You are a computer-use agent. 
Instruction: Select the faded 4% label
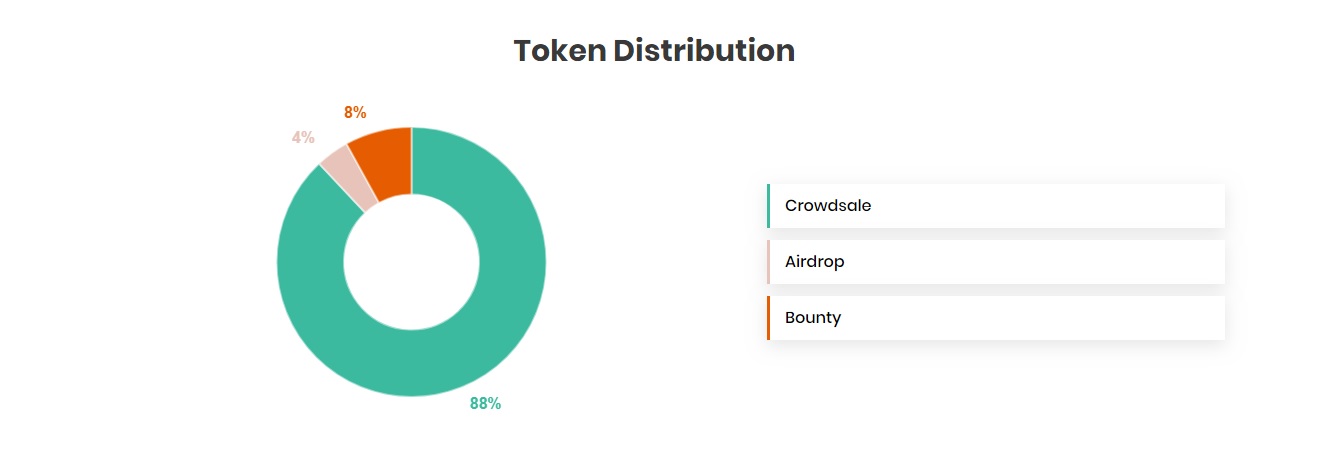(x=303, y=137)
